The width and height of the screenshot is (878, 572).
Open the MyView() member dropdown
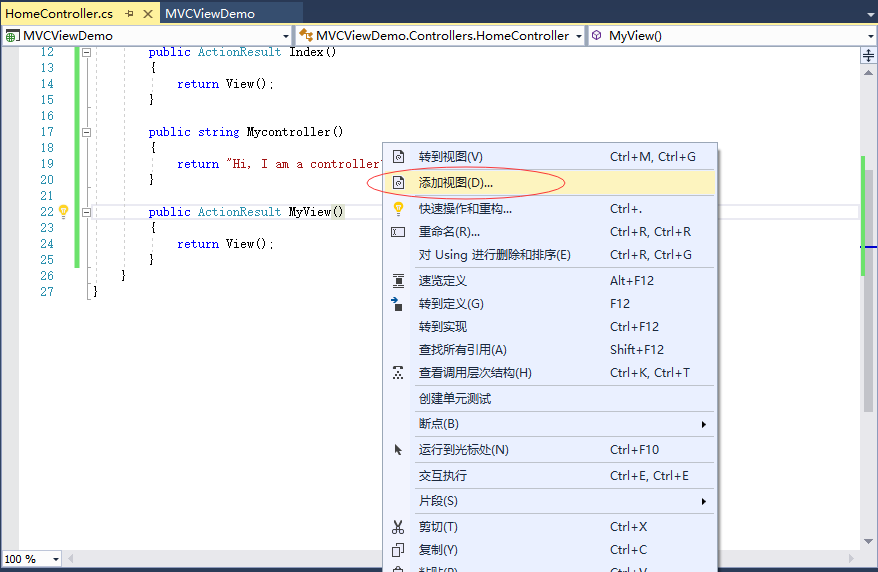click(870, 36)
